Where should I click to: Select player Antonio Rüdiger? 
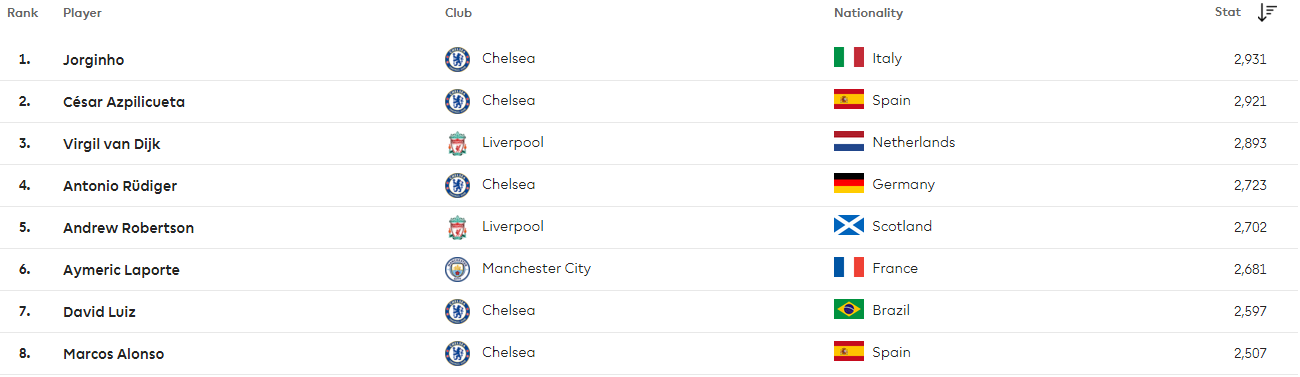(119, 185)
